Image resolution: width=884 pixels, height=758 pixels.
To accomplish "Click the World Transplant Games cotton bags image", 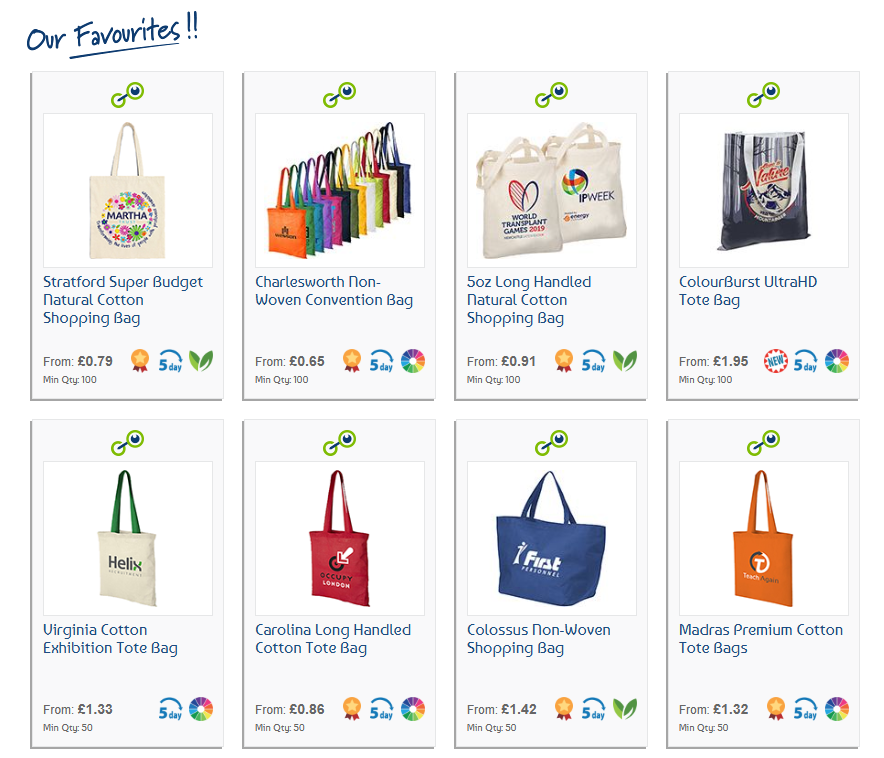I will [552, 190].
